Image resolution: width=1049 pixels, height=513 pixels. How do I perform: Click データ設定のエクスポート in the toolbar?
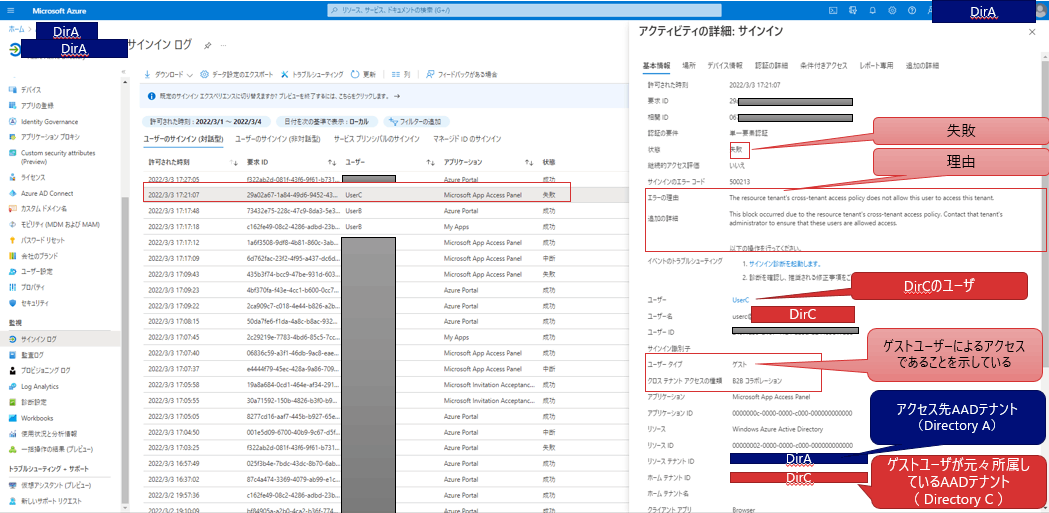(x=236, y=74)
